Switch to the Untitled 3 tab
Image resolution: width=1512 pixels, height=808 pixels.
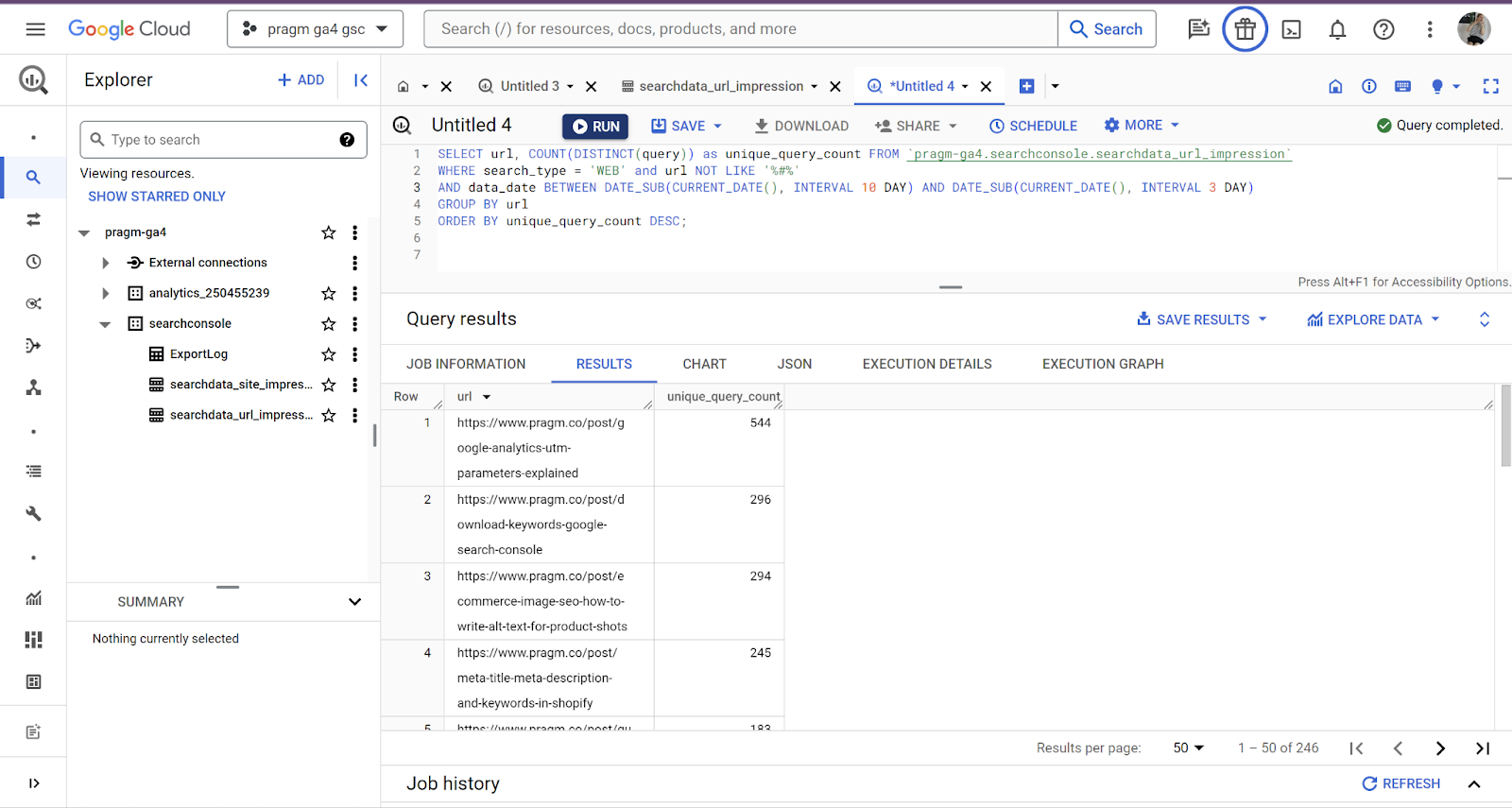[x=529, y=86]
